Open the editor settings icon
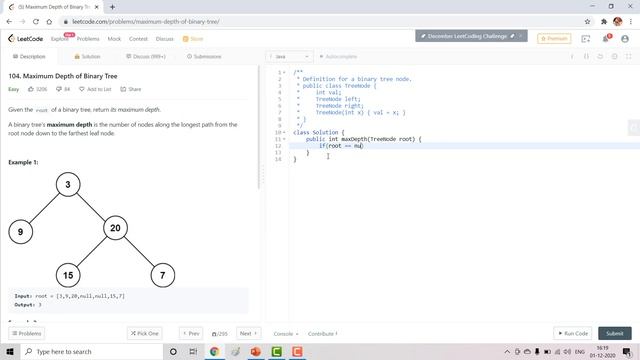The image size is (640, 360). click(614, 56)
